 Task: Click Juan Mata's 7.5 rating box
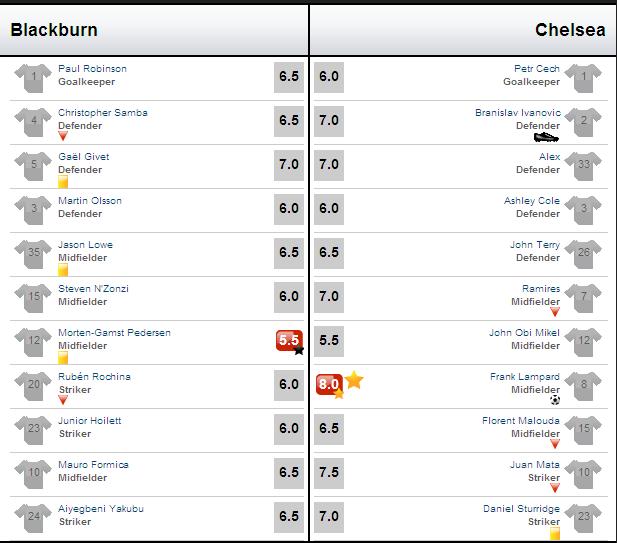click(x=329, y=473)
